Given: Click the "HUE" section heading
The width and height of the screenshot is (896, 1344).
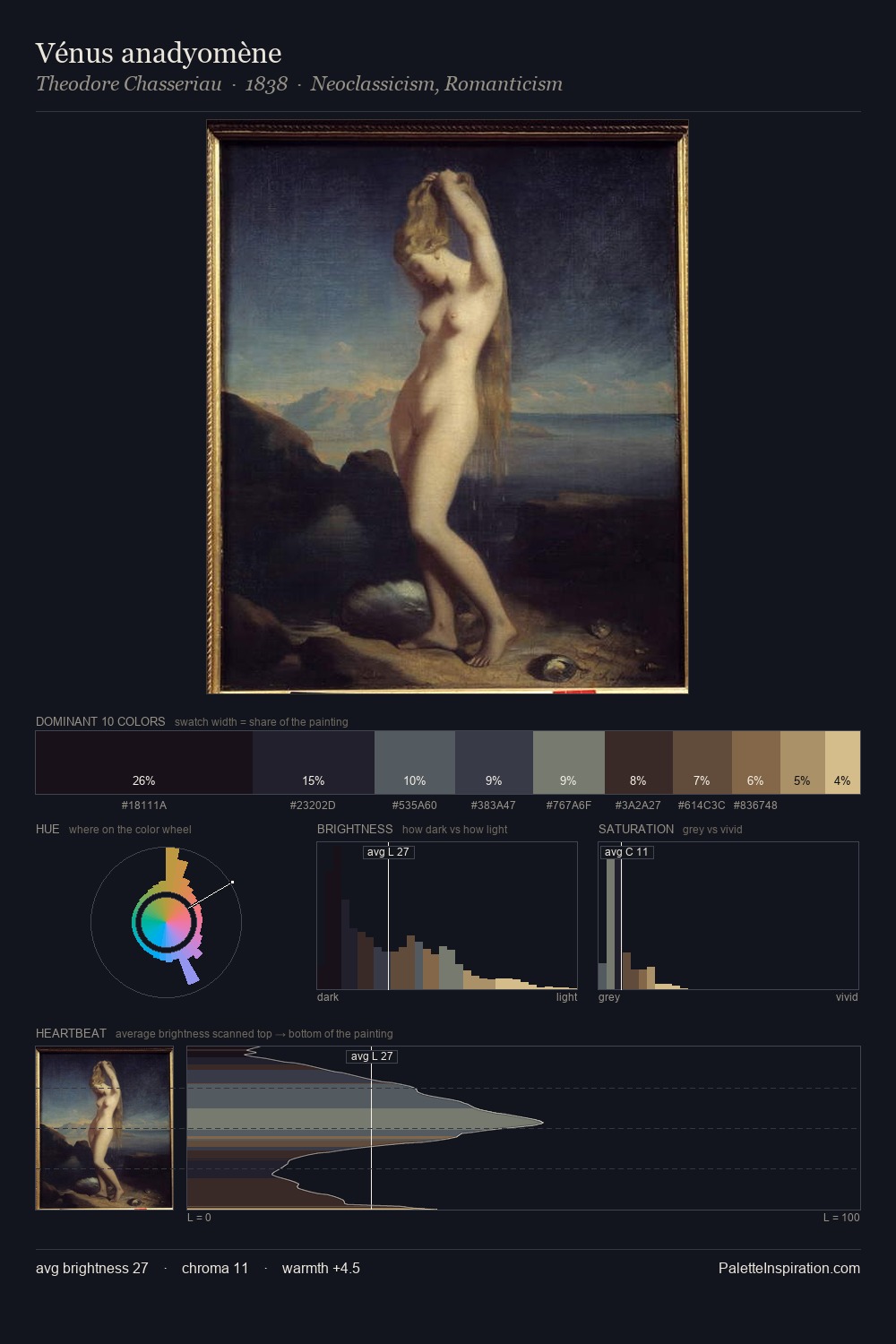Looking at the screenshot, I should click(47, 829).
